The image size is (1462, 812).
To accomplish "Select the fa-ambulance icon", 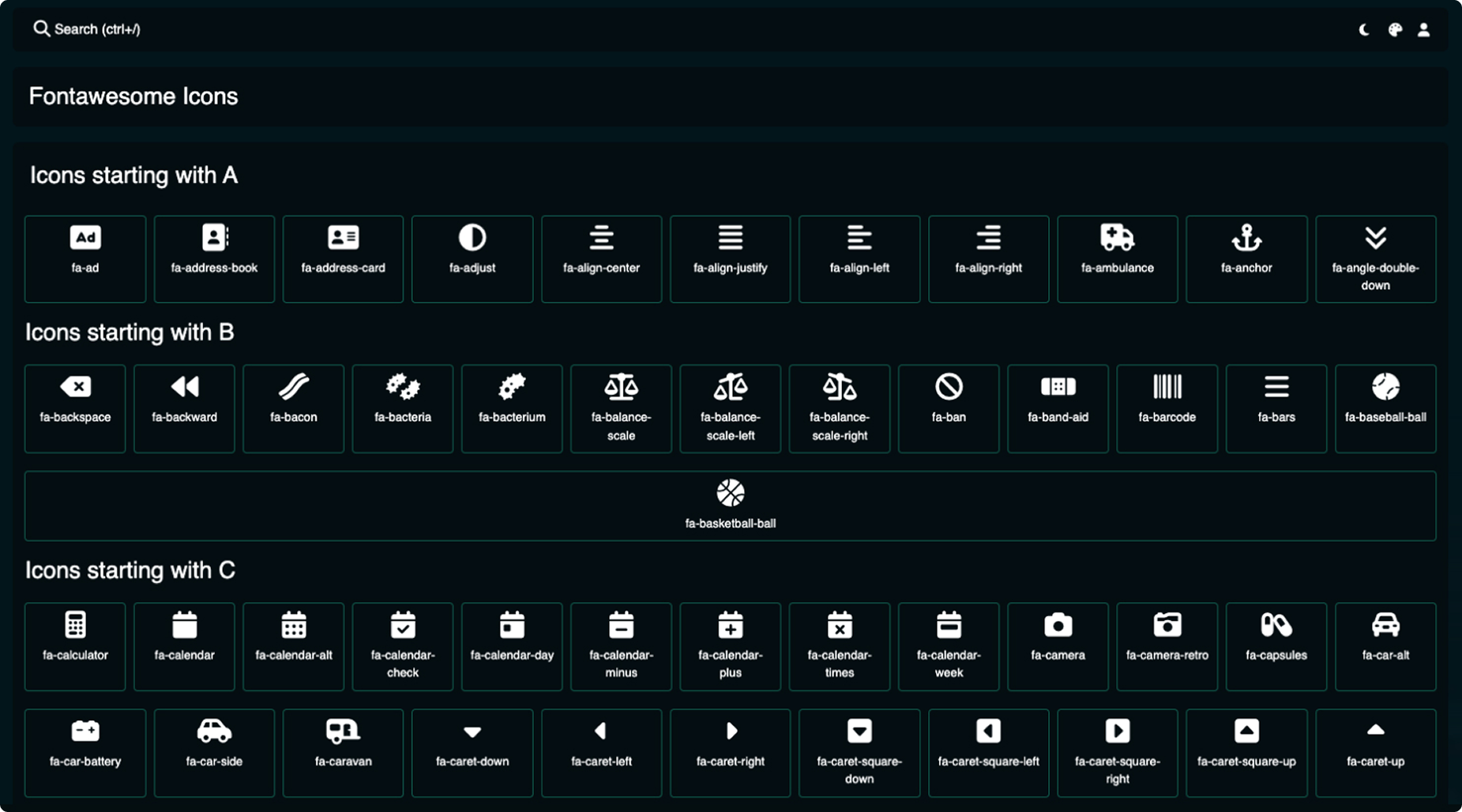I will (1117, 258).
